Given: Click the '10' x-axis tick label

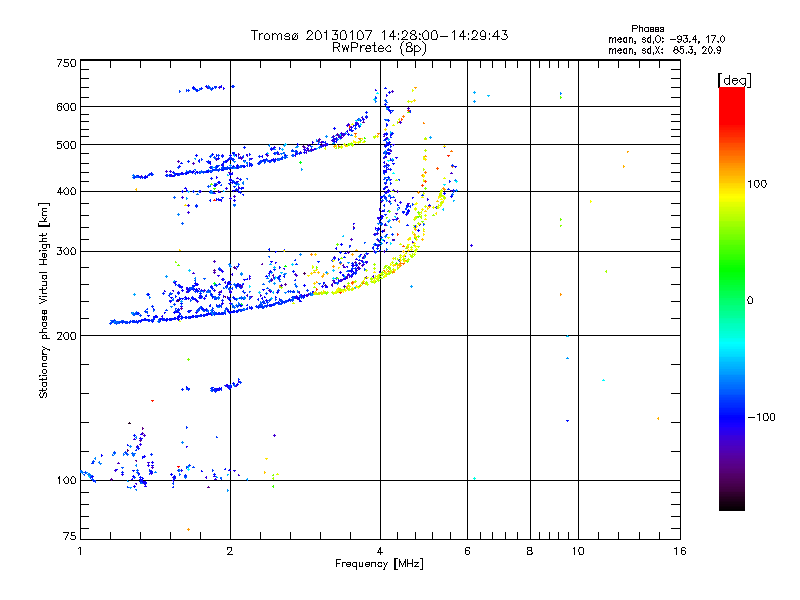Looking at the screenshot, I should coord(578,551).
